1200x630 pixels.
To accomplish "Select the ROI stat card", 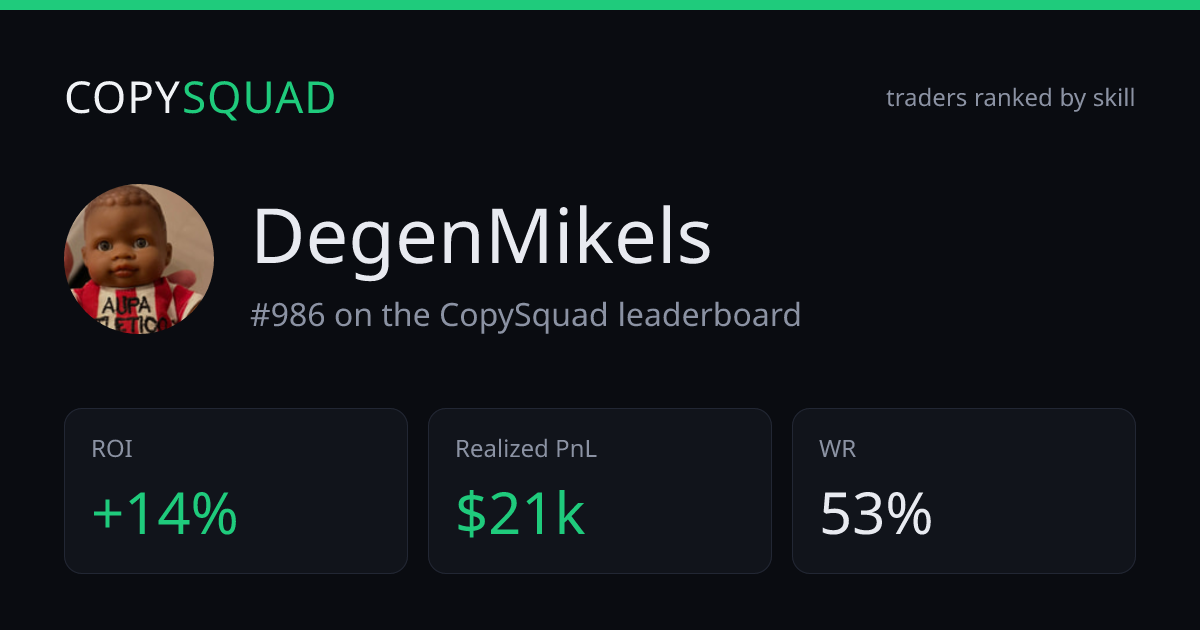I will click(236, 491).
